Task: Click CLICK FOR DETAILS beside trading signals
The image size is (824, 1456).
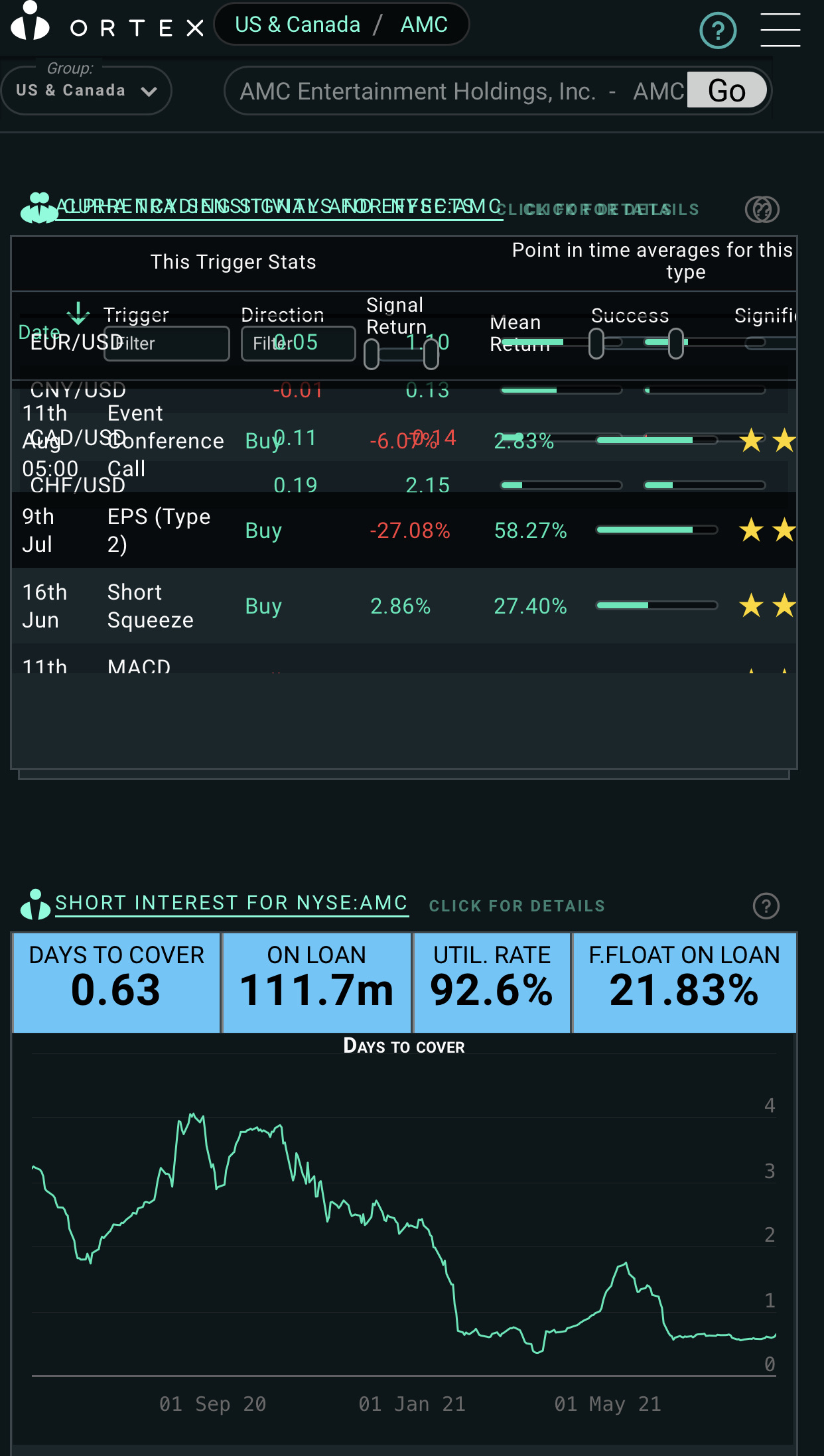Action: pyautogui.click(x=597, y=210)
